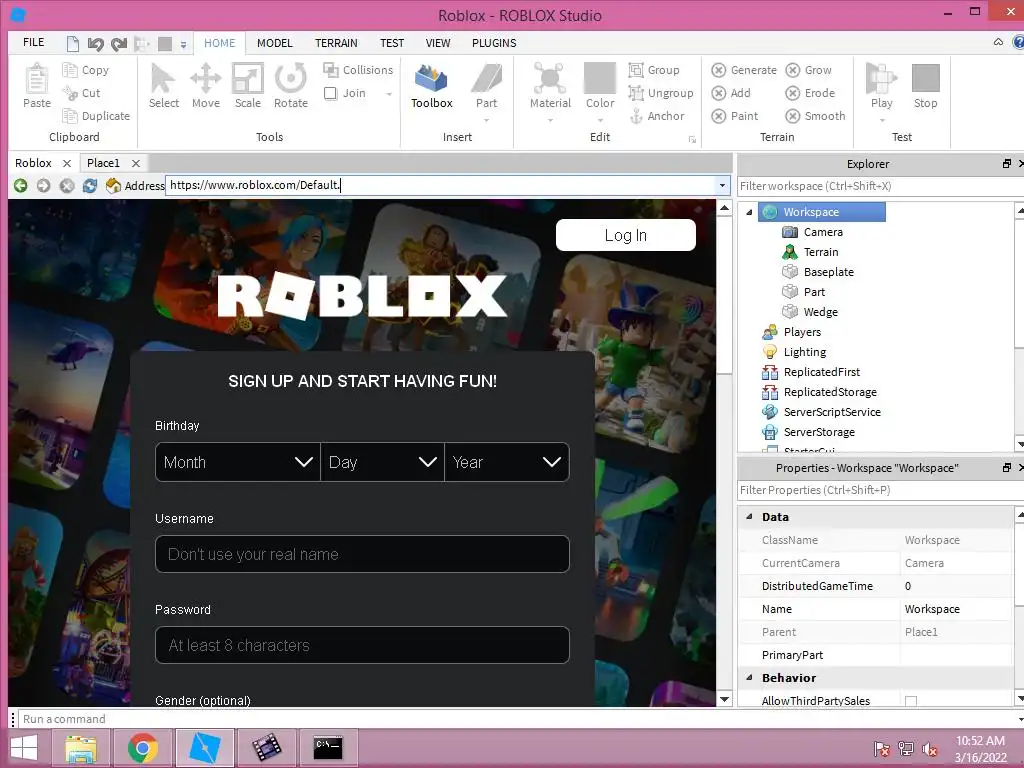Switch to the TERRAIN ribbon tab
This screenshot has width=1024, height=768.
pyautogui.click(x=336, y=43)
